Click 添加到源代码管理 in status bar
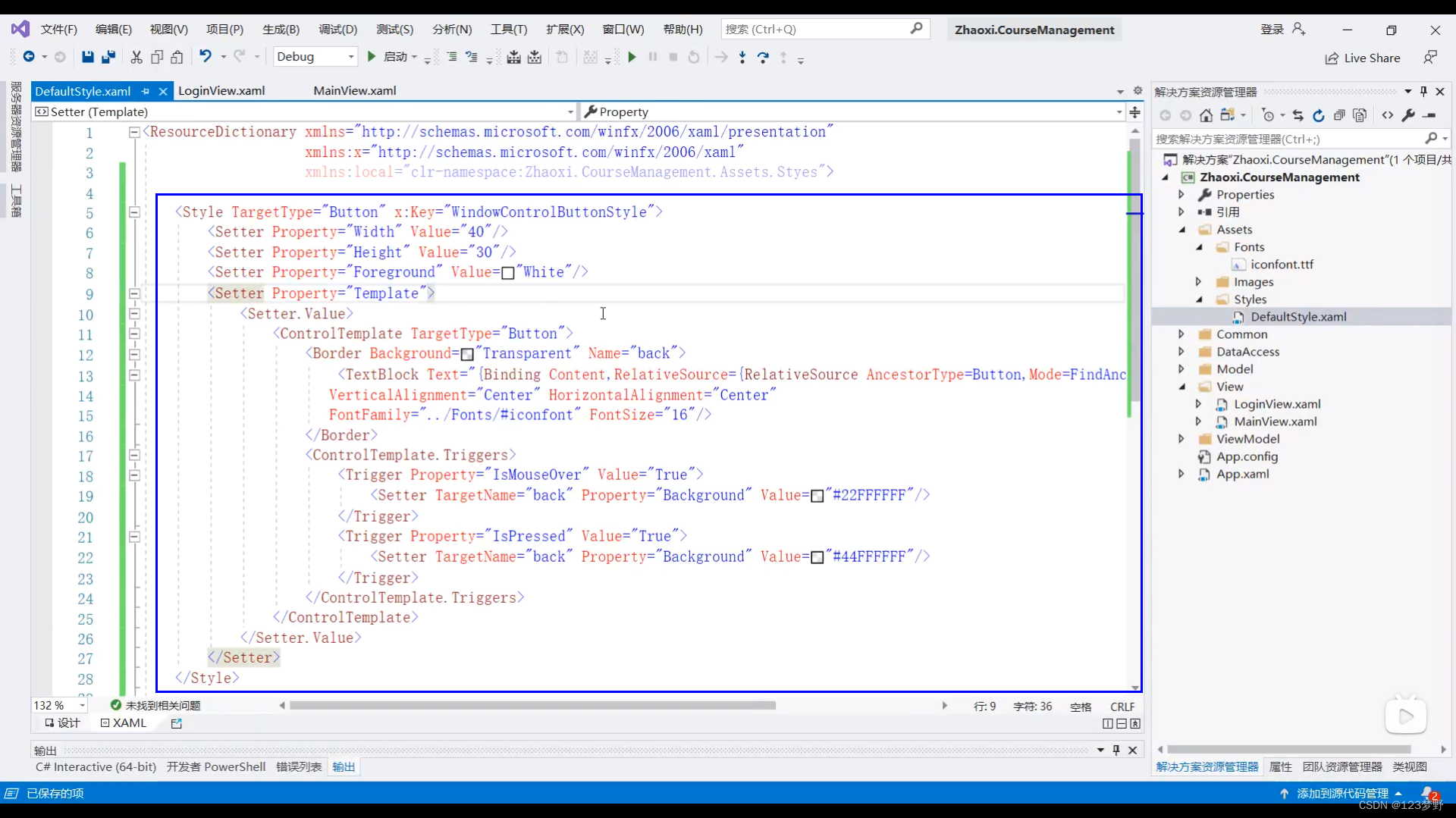This screenshot has width=1456, height=818. [1342, 793]
